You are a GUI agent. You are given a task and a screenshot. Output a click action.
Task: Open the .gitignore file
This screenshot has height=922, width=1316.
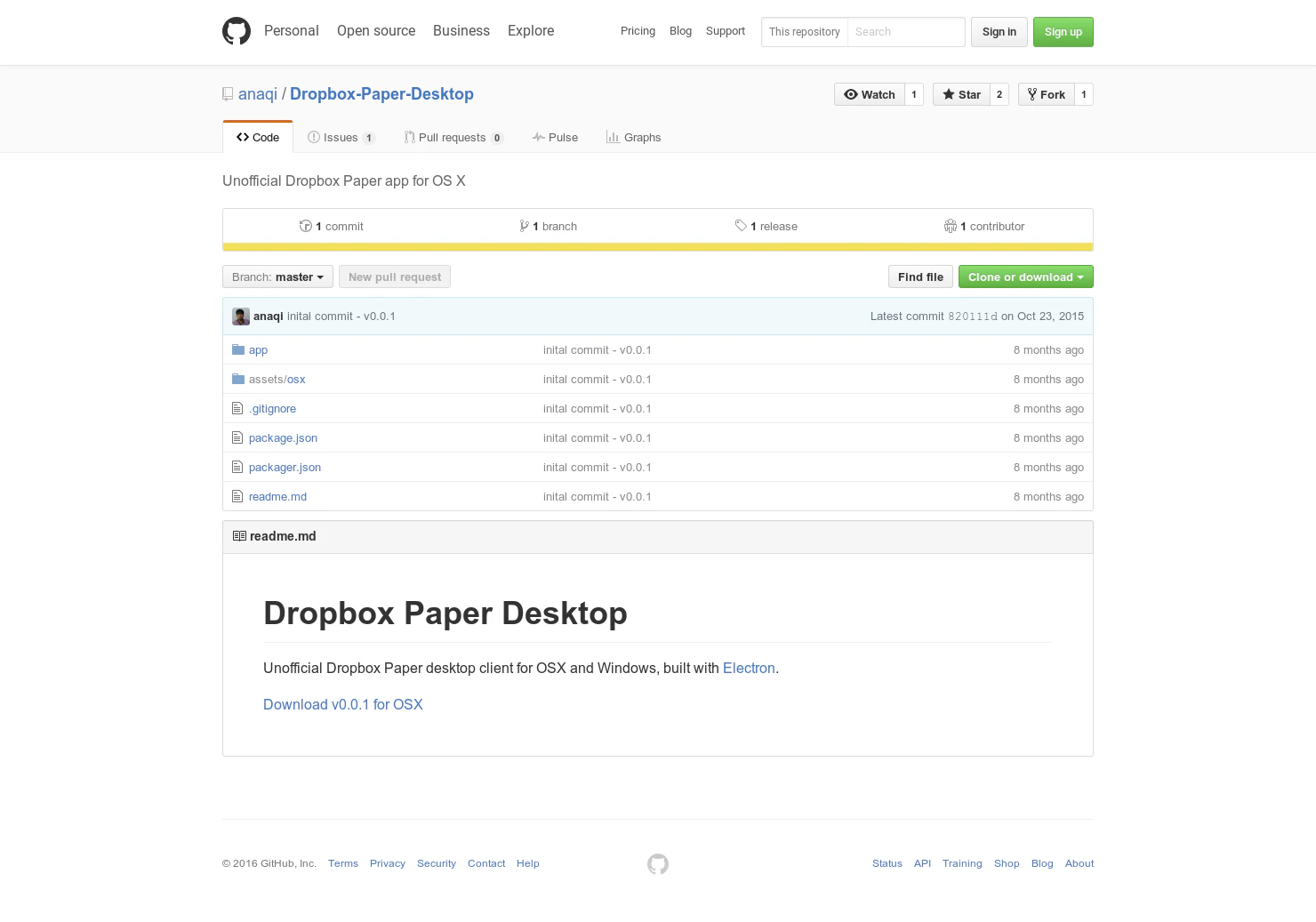point(272,409)
